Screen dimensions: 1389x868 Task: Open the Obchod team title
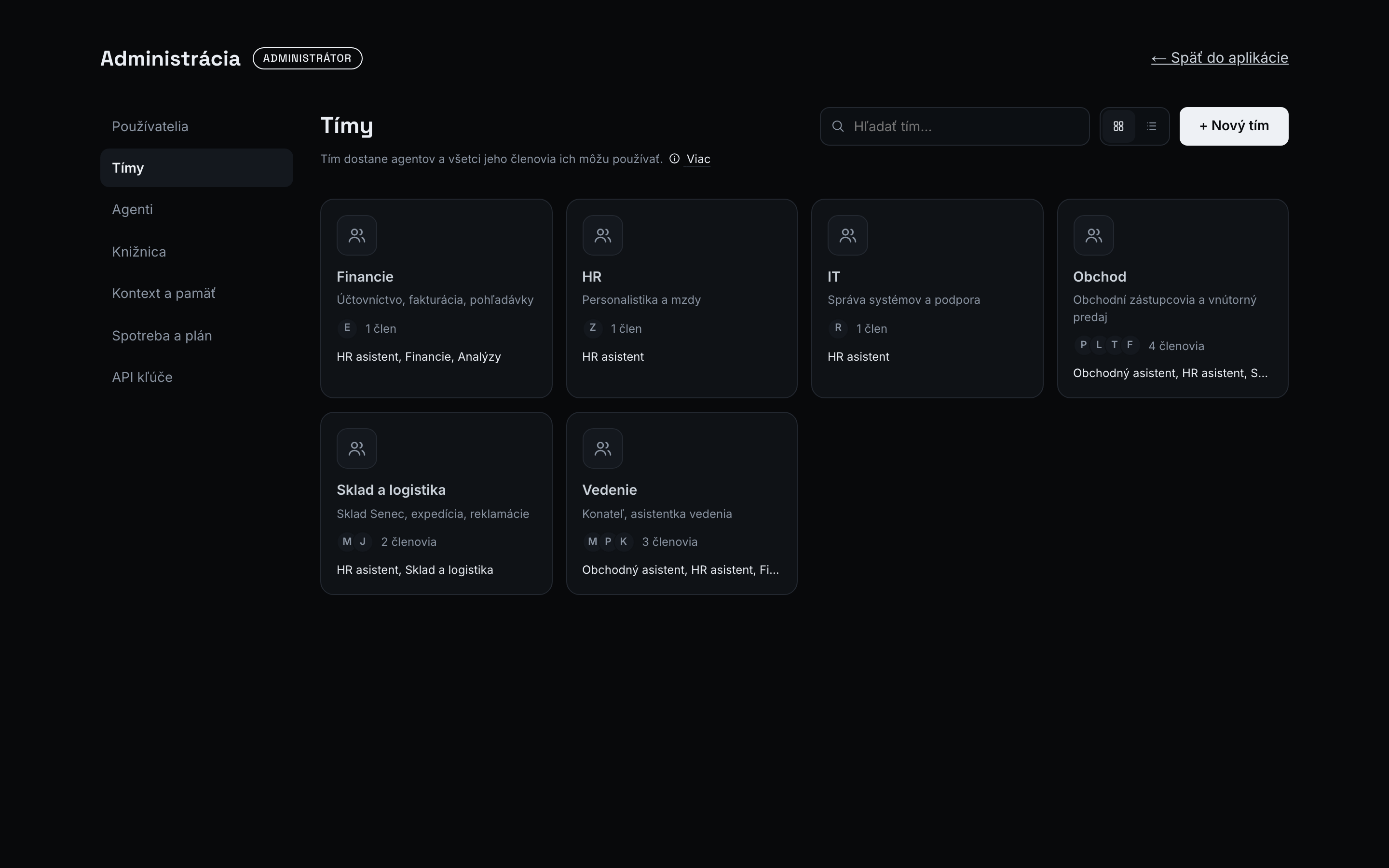(1099, 277)
